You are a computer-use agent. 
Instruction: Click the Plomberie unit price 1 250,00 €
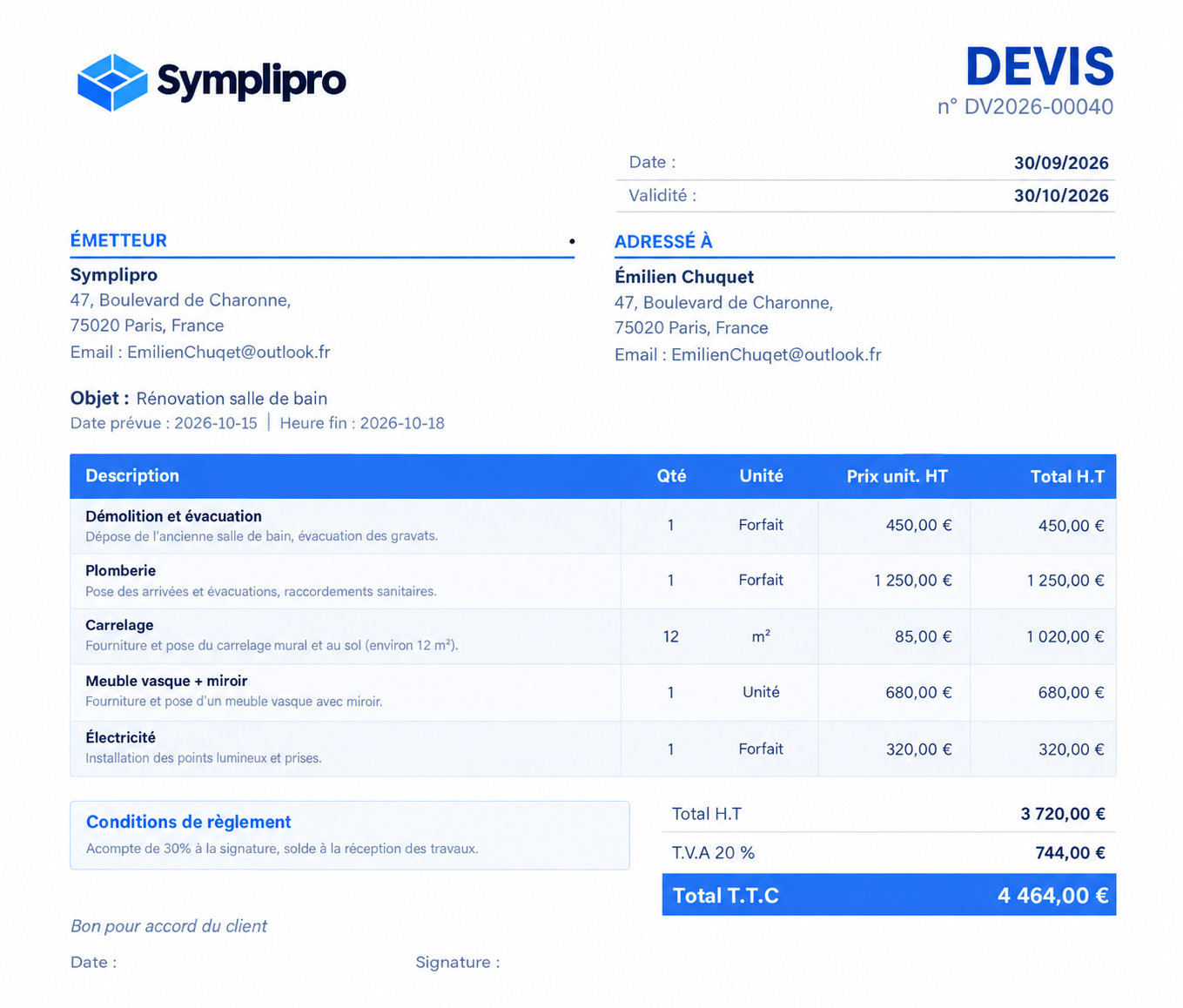point(912,581)
